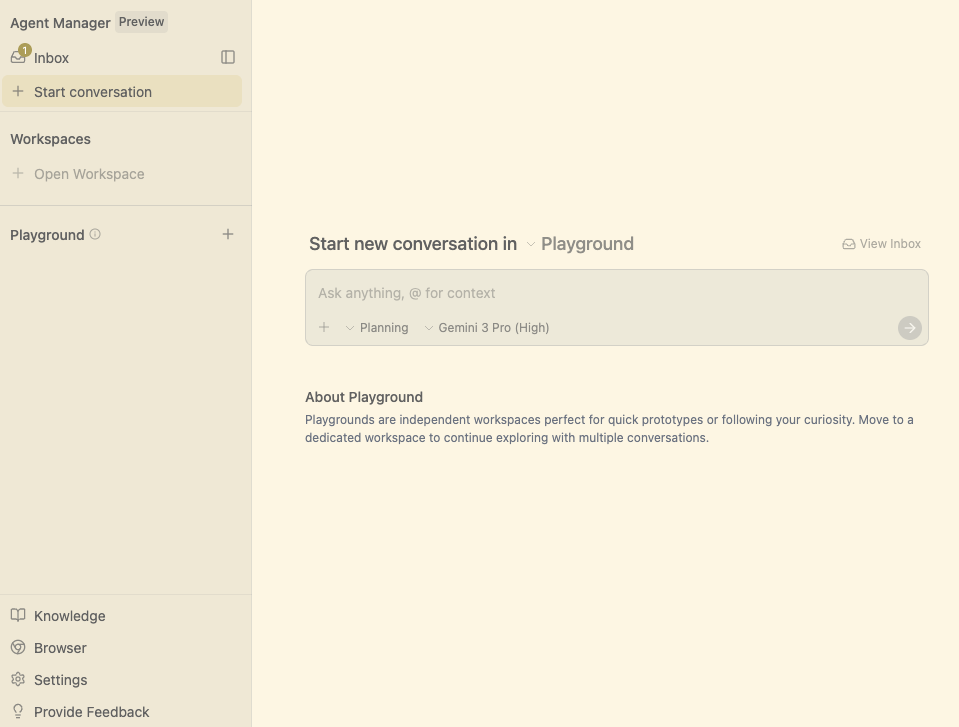Click the Preview badge beside Agent Manager
Image resolution: width=959 pixels, height=727 pixels.
(141, 22)
